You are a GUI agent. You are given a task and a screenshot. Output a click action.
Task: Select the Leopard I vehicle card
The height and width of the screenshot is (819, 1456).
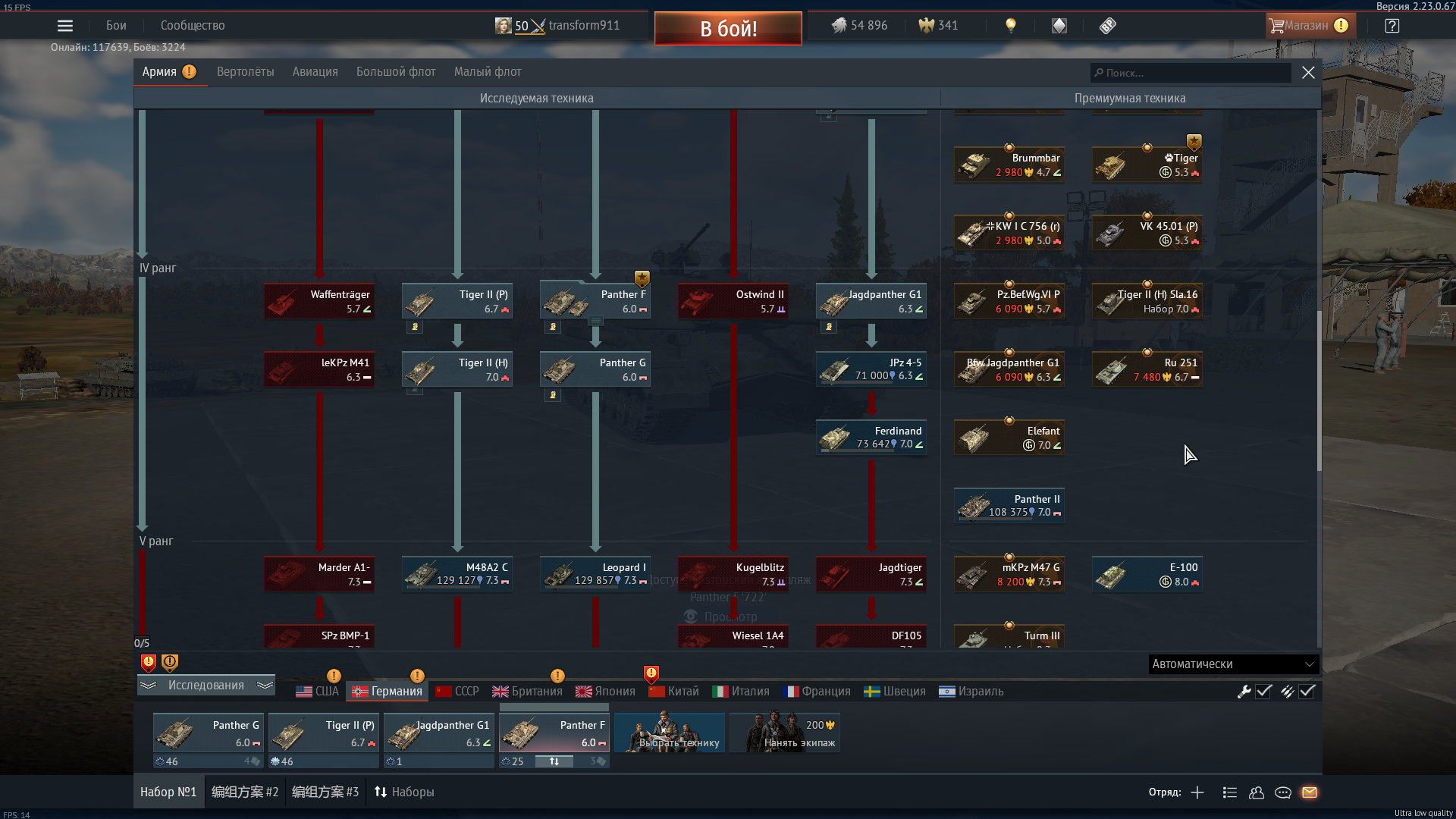point(595,575)
